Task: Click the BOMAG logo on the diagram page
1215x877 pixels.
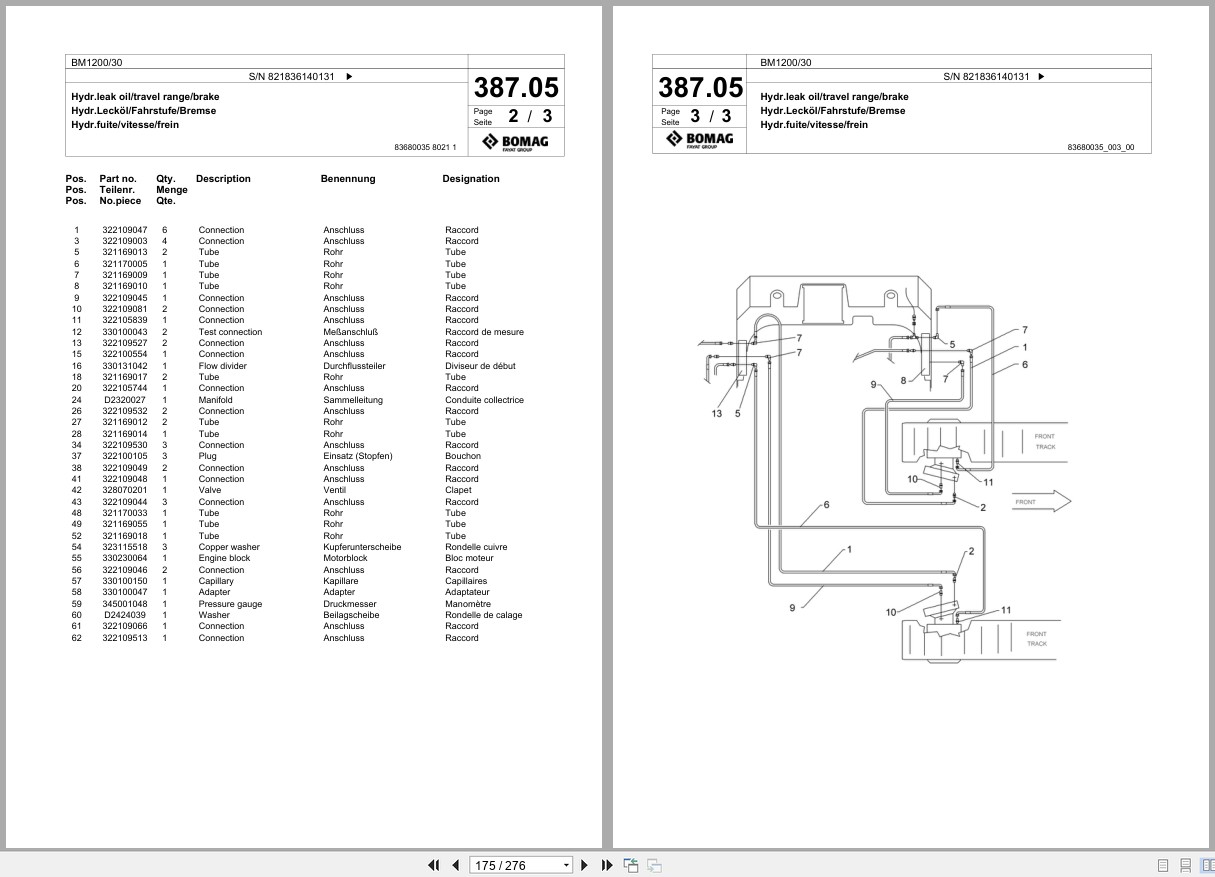Action: [701, 140]
